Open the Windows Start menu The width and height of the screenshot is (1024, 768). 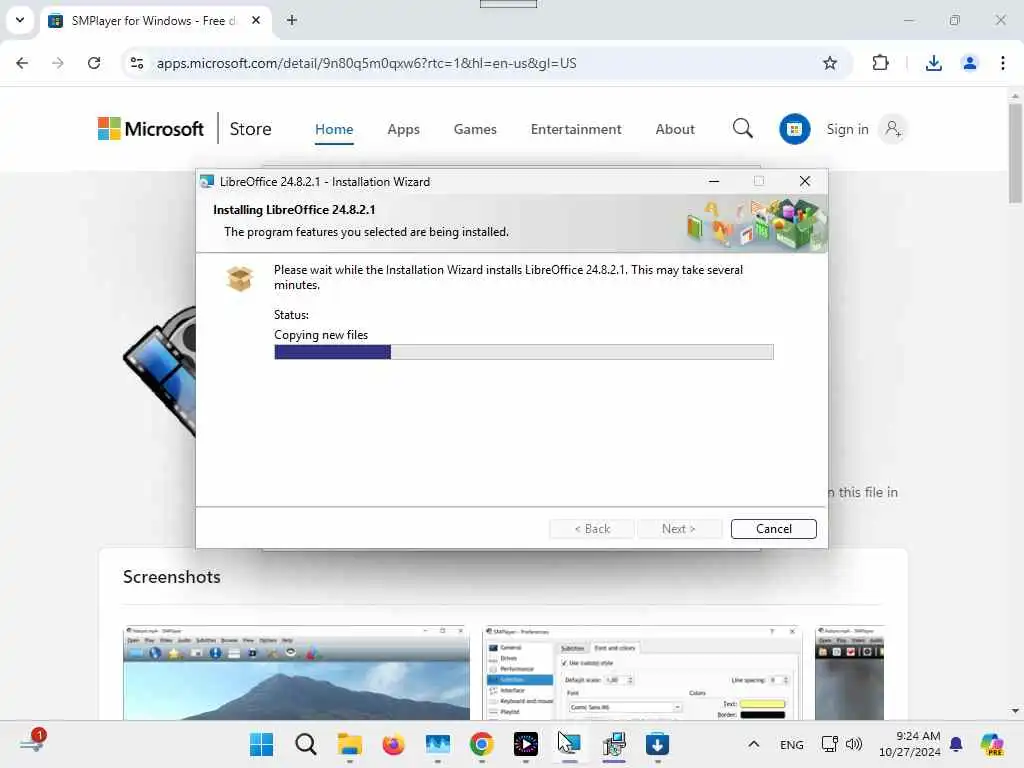pos(261,744)
